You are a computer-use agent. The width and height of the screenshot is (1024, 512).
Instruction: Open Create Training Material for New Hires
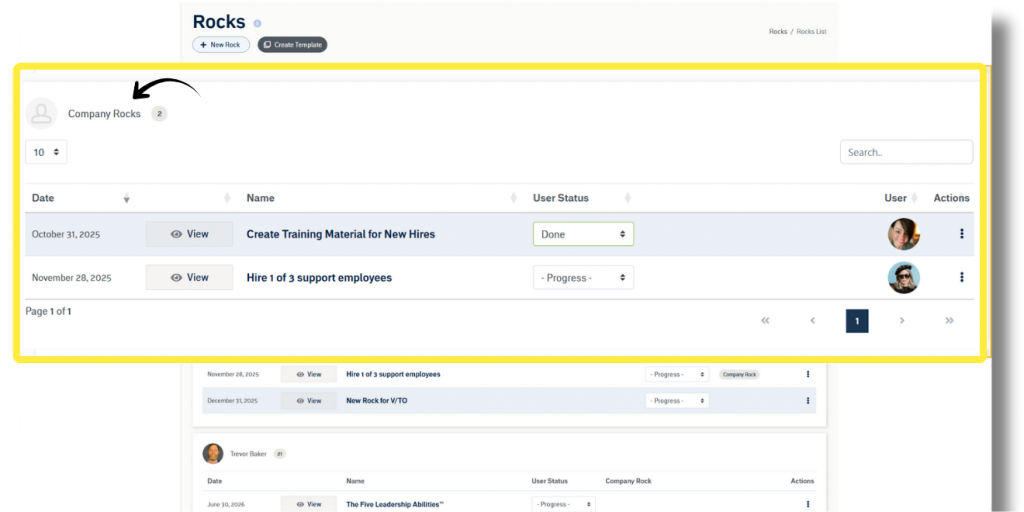tap(341, 234)
